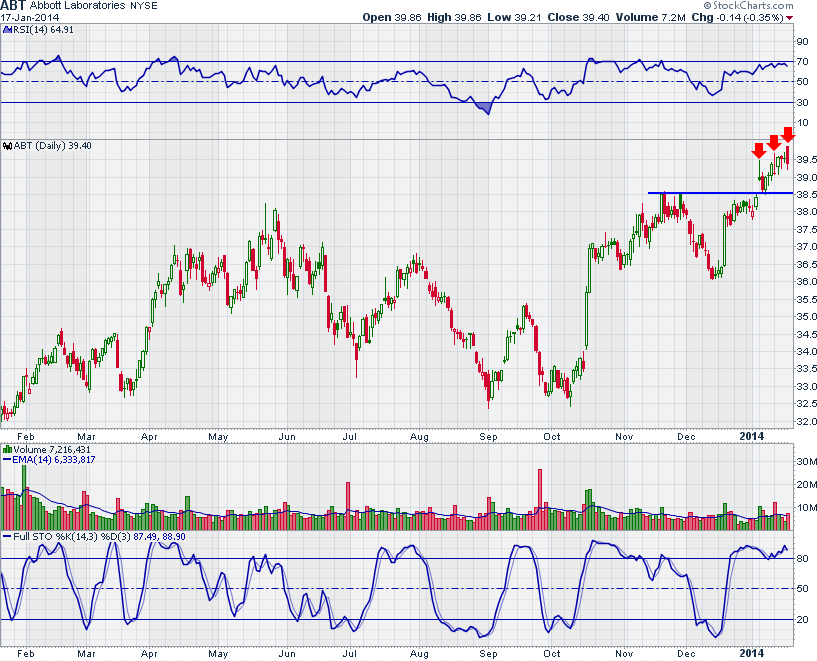Viewport: 817px width, 661px height.
Task: Click the NYSE exchange label
Action: click(144, 6)
